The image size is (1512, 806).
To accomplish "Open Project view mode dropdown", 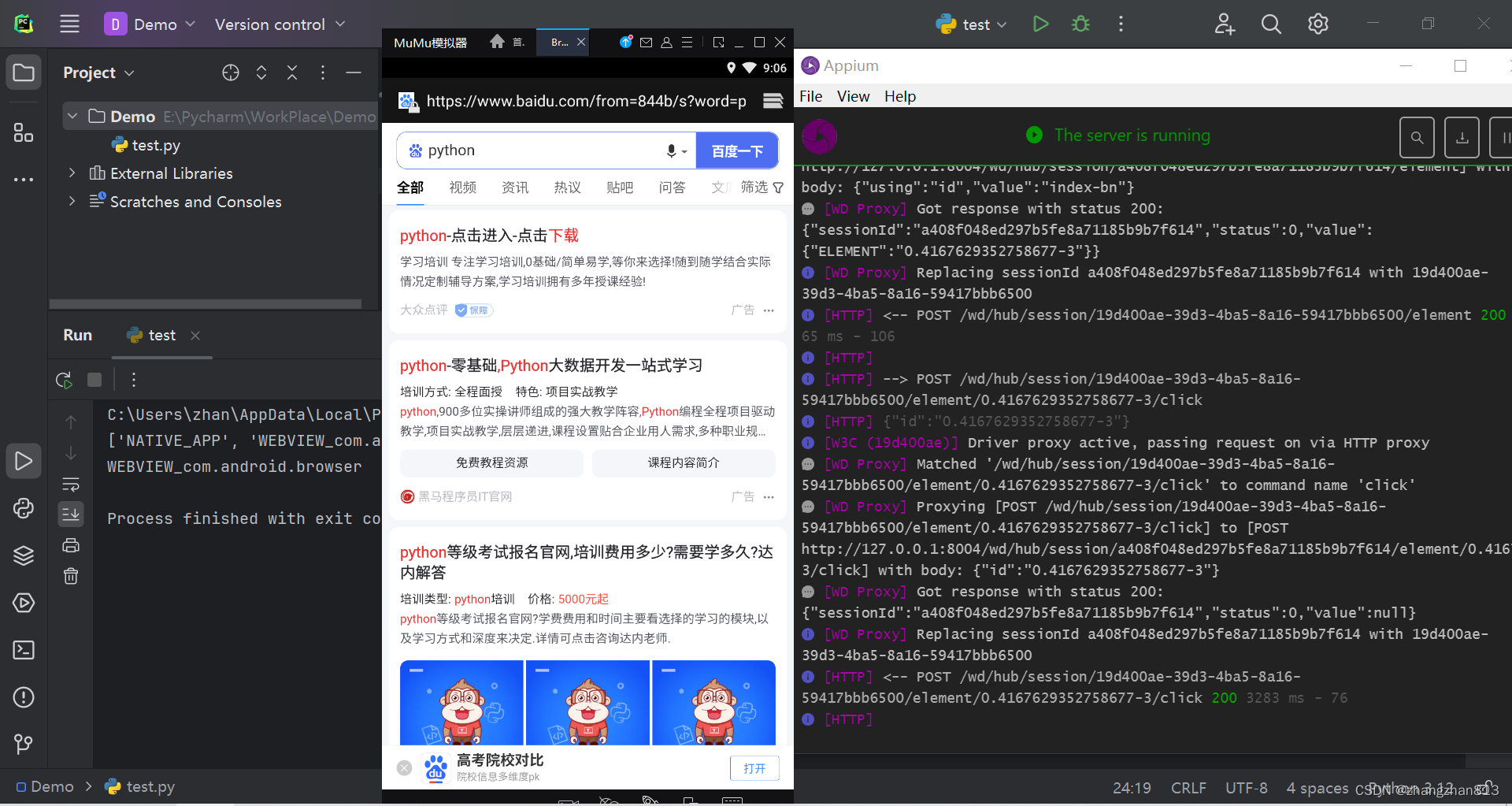I will pyautogui.click(x=98, y=72).
